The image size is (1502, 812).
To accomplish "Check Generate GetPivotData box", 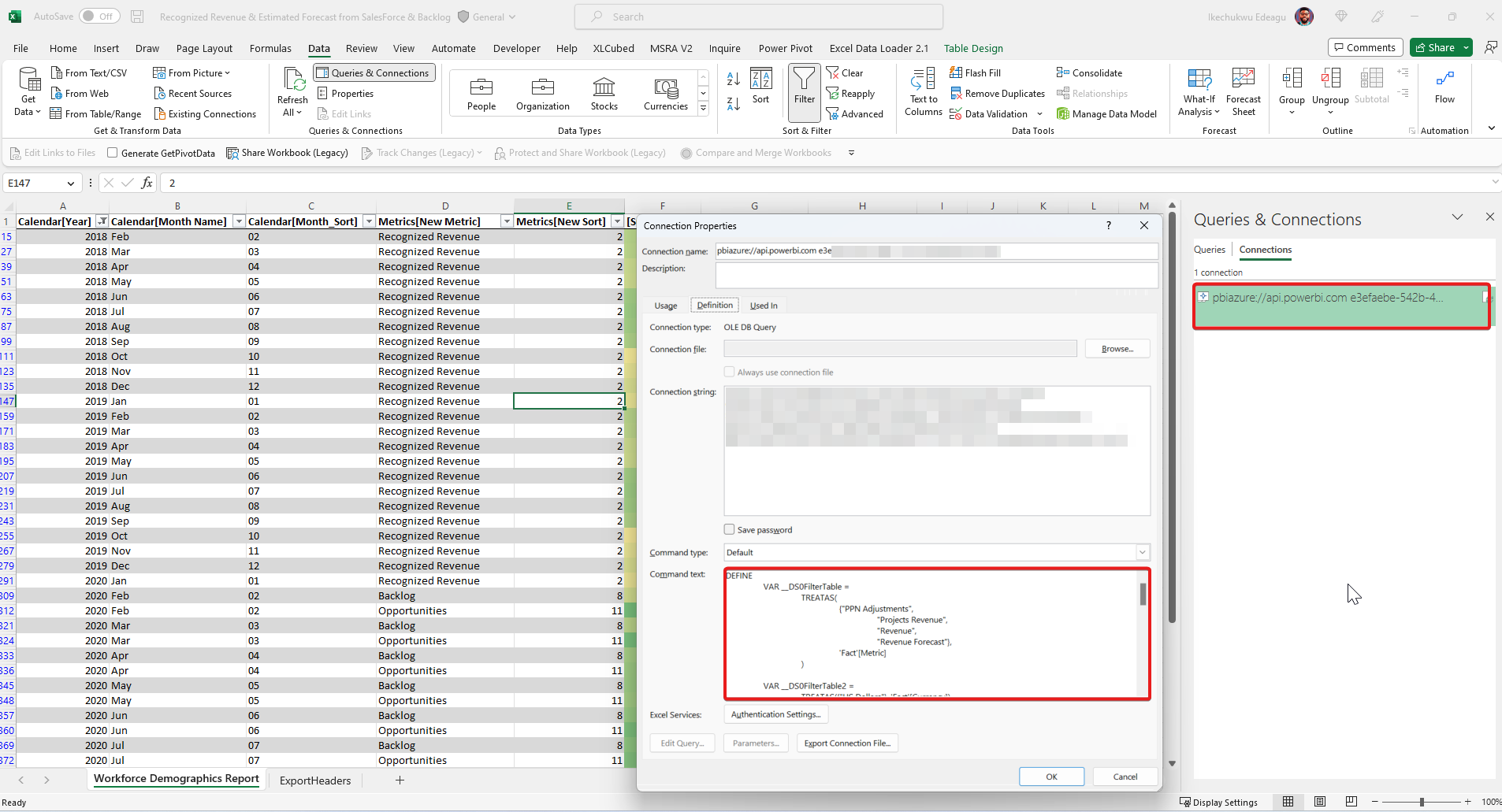I will [x=112, y=153].
